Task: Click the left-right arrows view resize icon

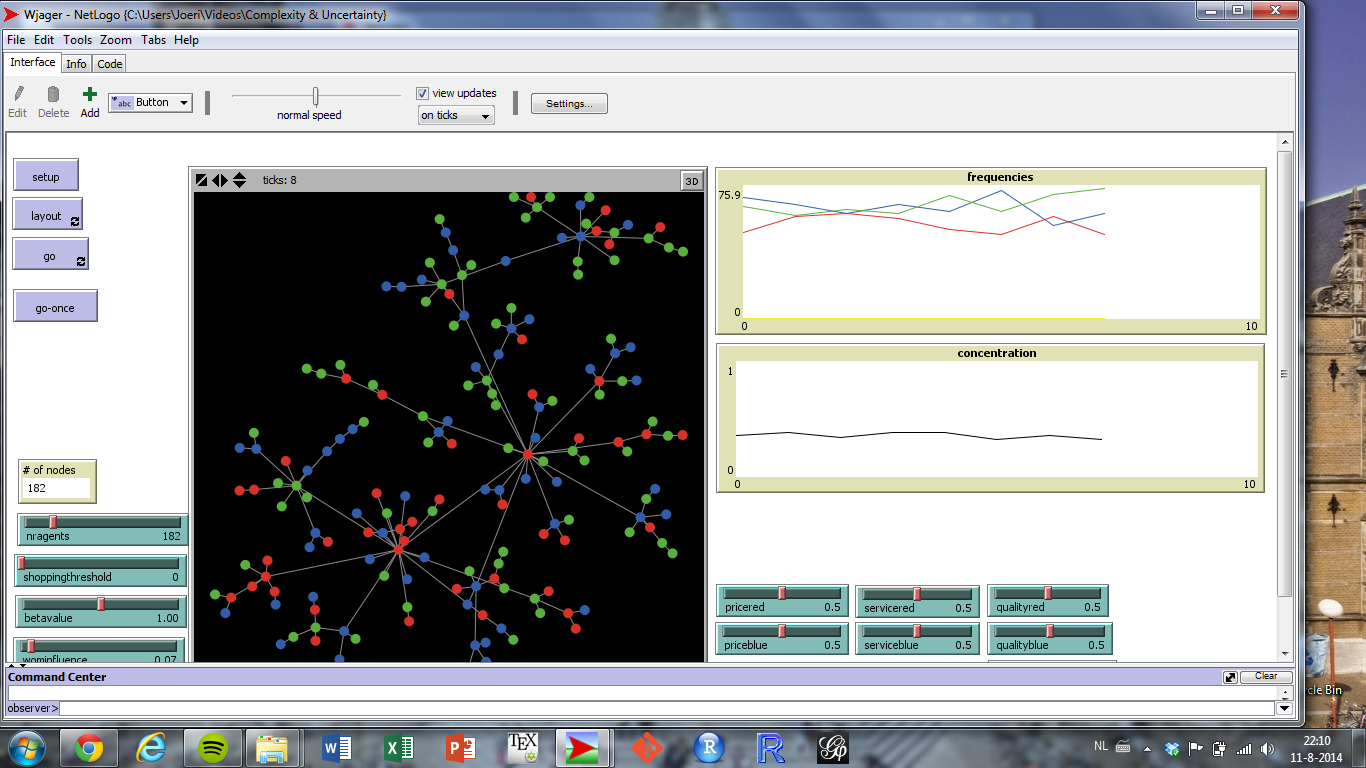Action: tap(220, 180)
